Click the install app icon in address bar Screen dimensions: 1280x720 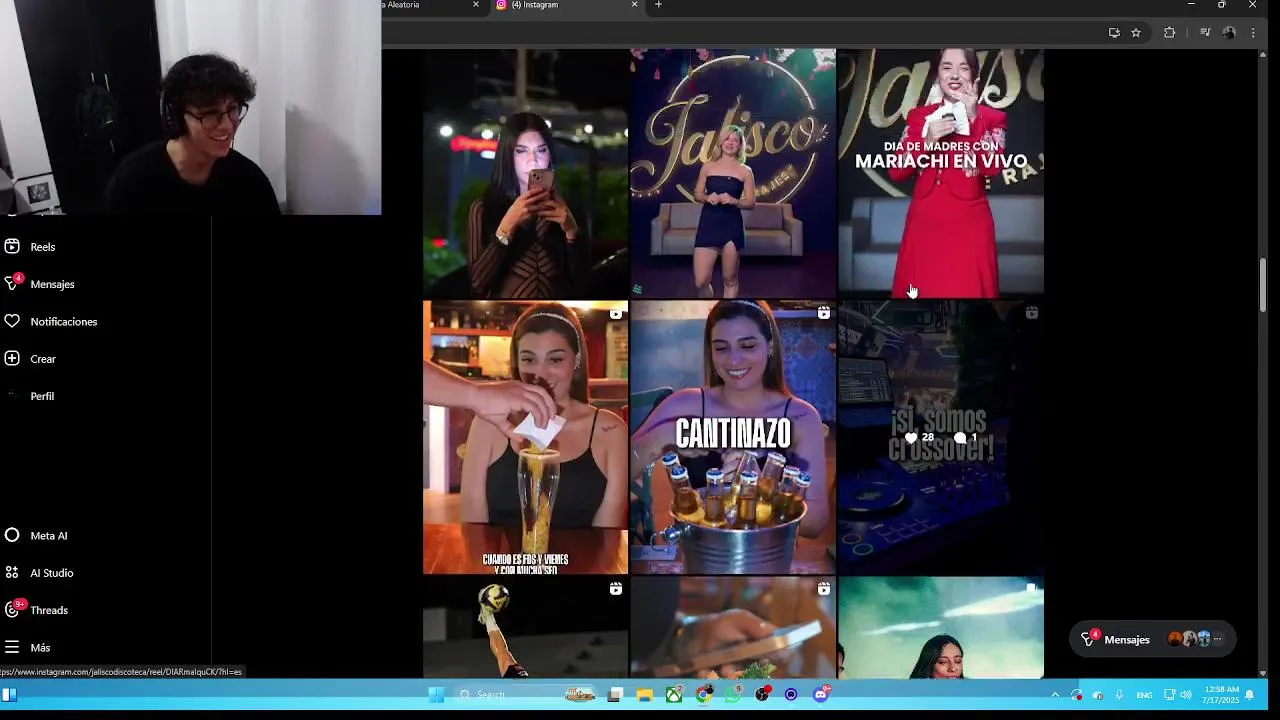(1114, 33)
